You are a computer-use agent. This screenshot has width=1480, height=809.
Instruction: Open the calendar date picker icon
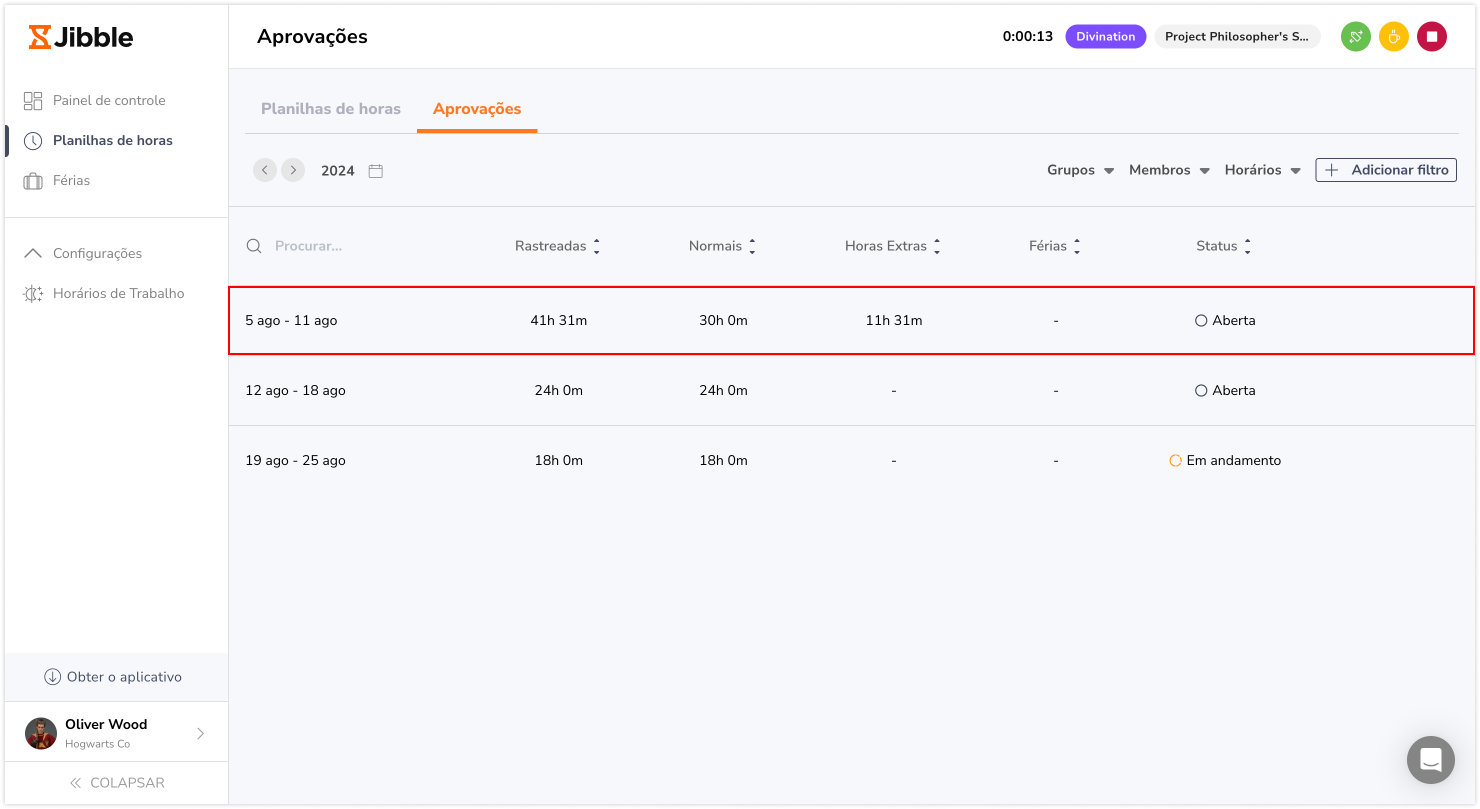click(376, 171)
